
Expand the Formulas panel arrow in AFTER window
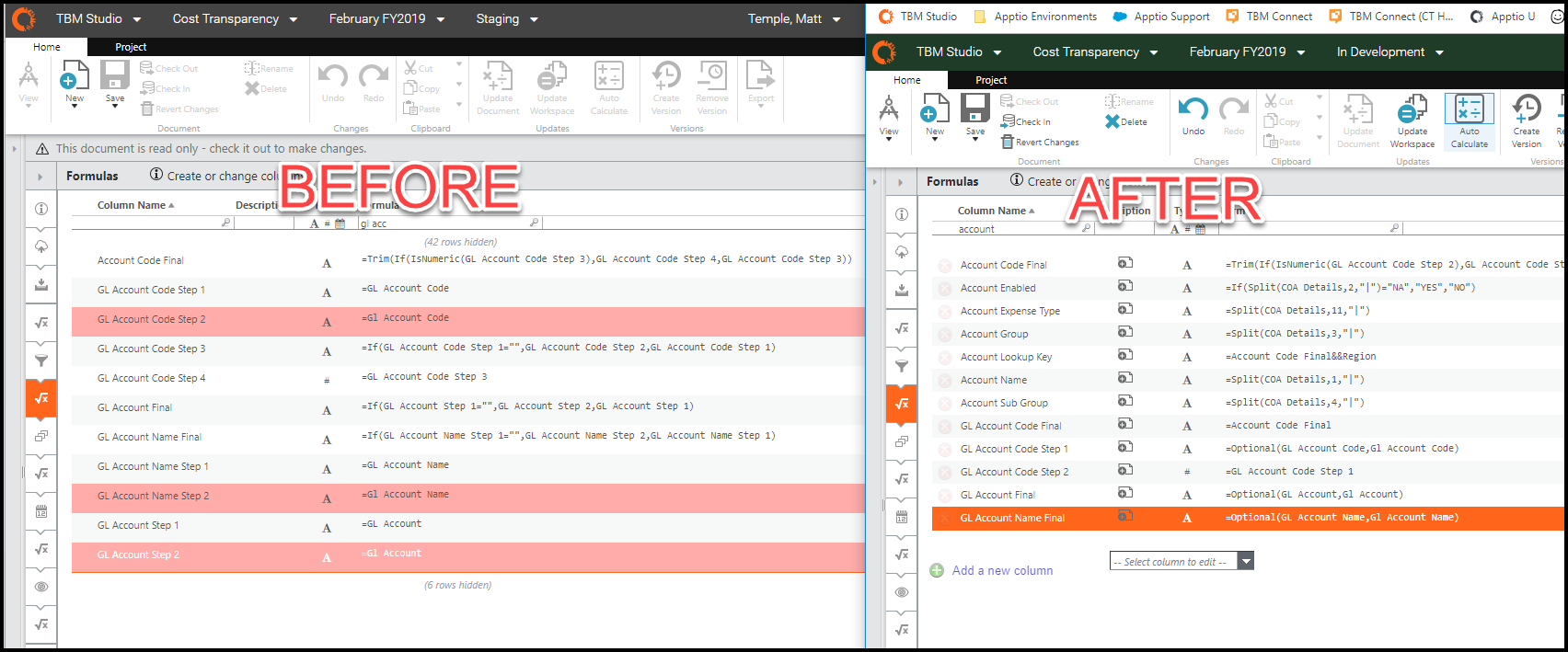pos(900,182)
